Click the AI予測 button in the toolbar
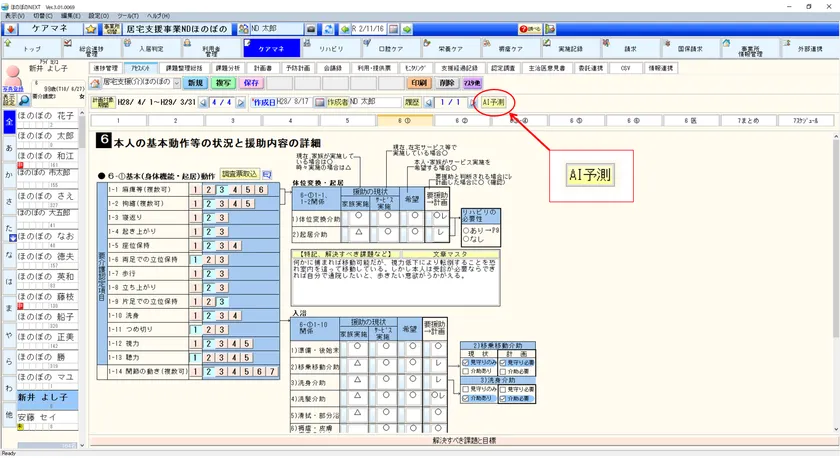This screenshot has height=458, width=840. click(493, 102)
